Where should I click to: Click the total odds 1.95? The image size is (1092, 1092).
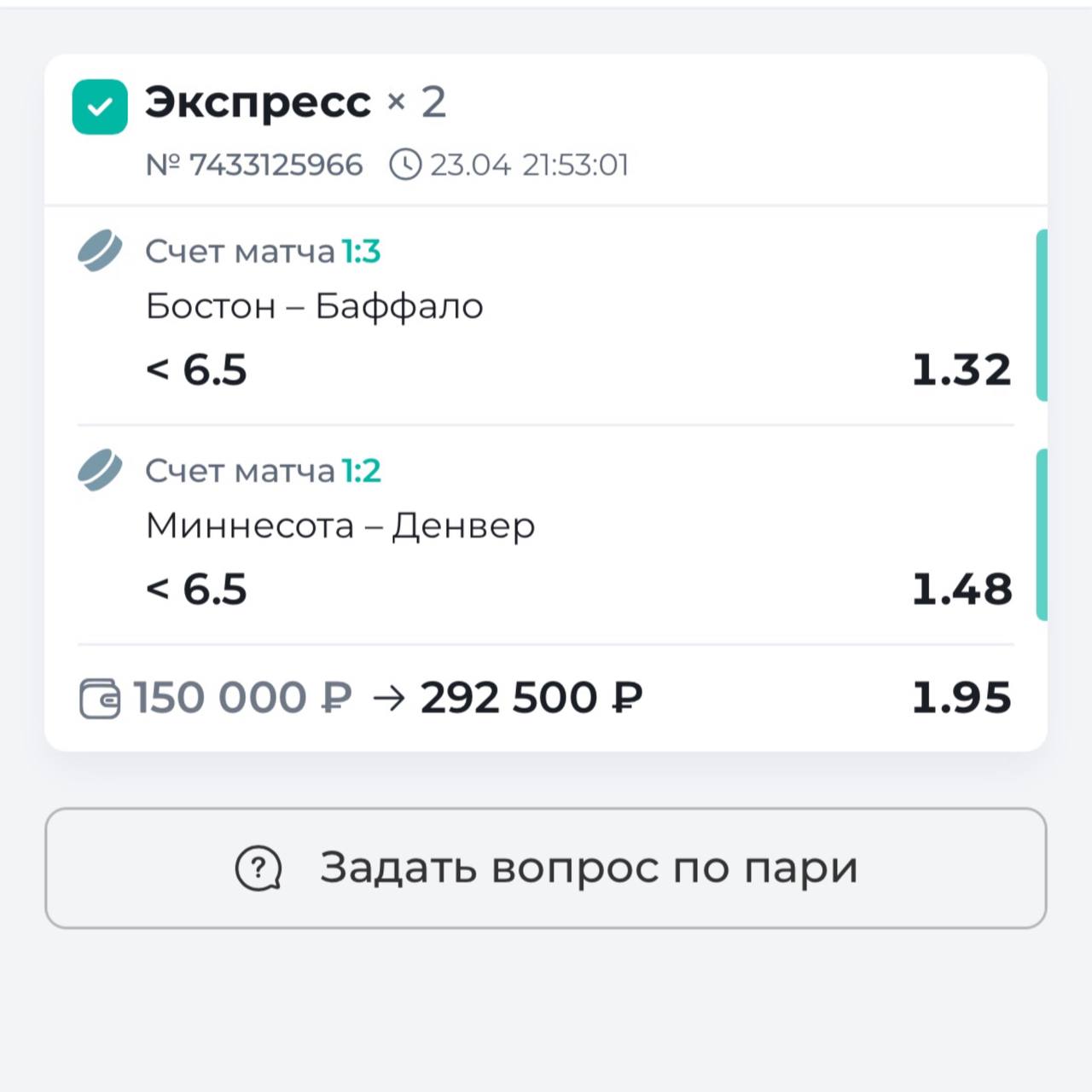coord(961,698)
